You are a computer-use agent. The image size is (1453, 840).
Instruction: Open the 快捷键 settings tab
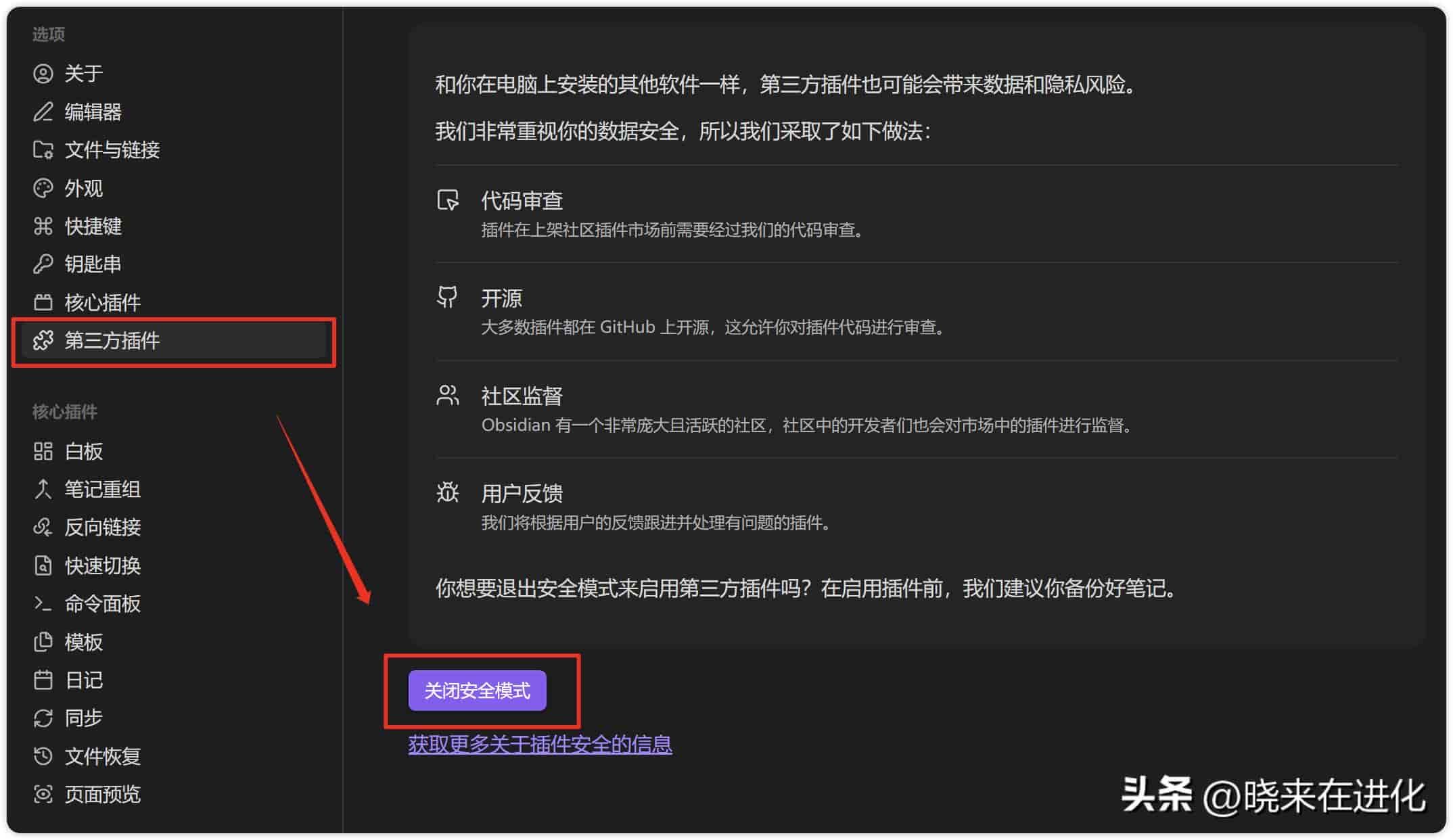click(175, 226)
